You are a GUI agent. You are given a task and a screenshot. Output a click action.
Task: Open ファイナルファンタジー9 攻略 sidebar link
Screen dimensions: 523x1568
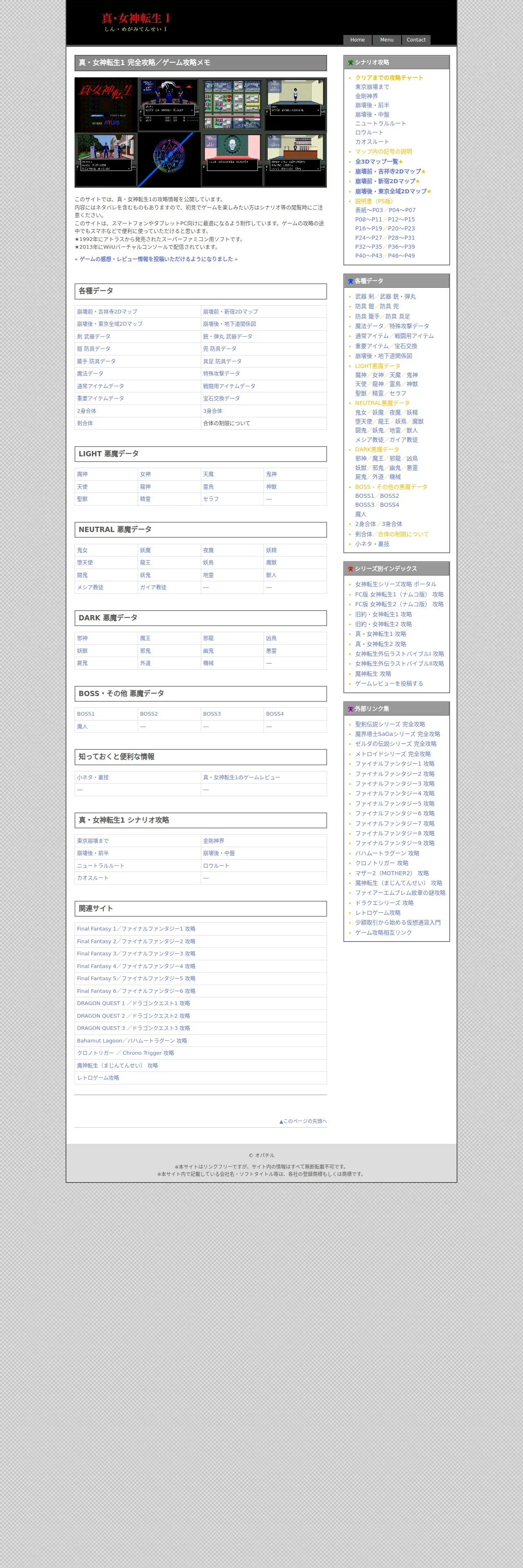tap(395, 844)
